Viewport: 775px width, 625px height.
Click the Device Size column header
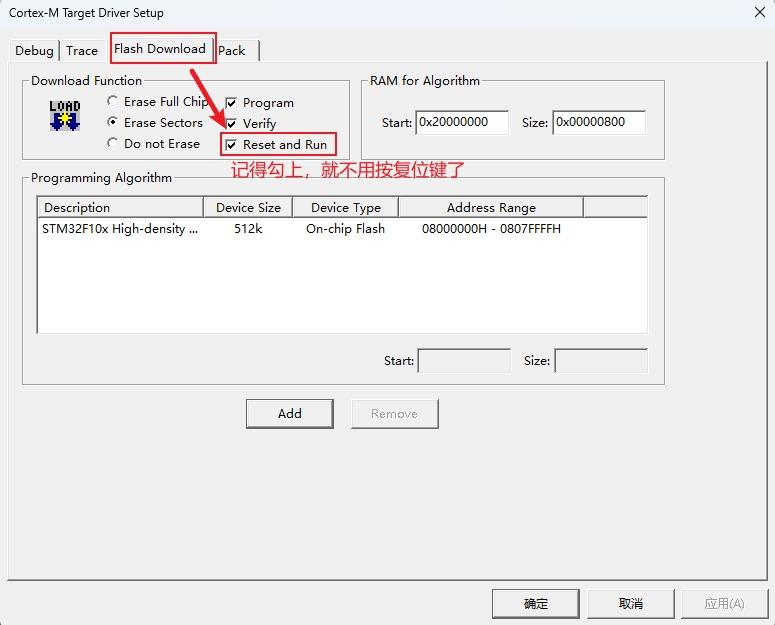(x=248, y=208)
